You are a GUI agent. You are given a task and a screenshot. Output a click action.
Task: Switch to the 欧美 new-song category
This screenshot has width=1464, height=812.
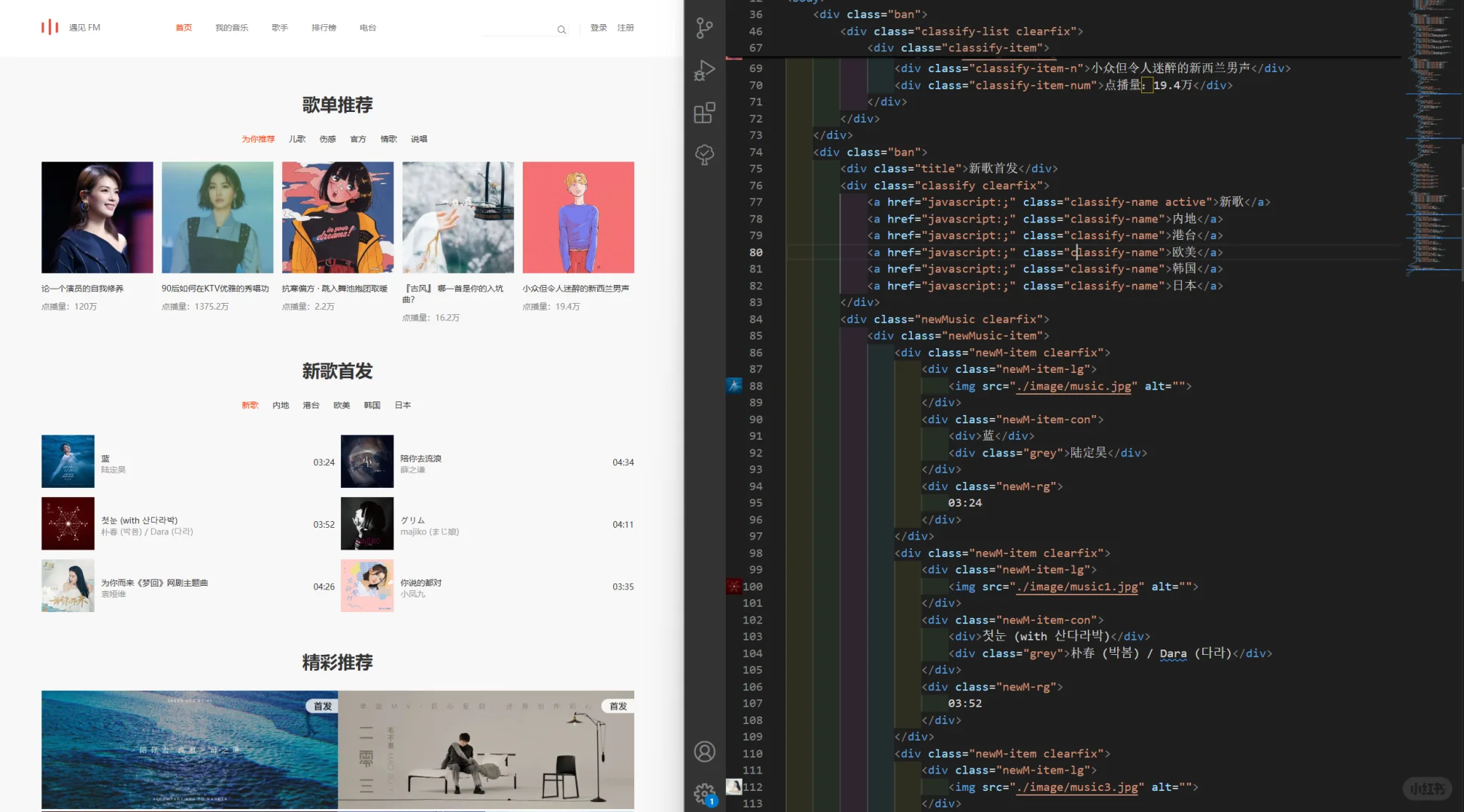[342, 404]
